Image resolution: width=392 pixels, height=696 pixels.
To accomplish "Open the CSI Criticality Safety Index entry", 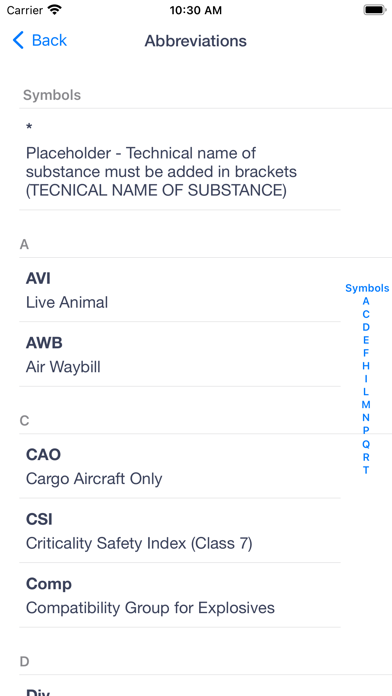I will click(180, 530).
